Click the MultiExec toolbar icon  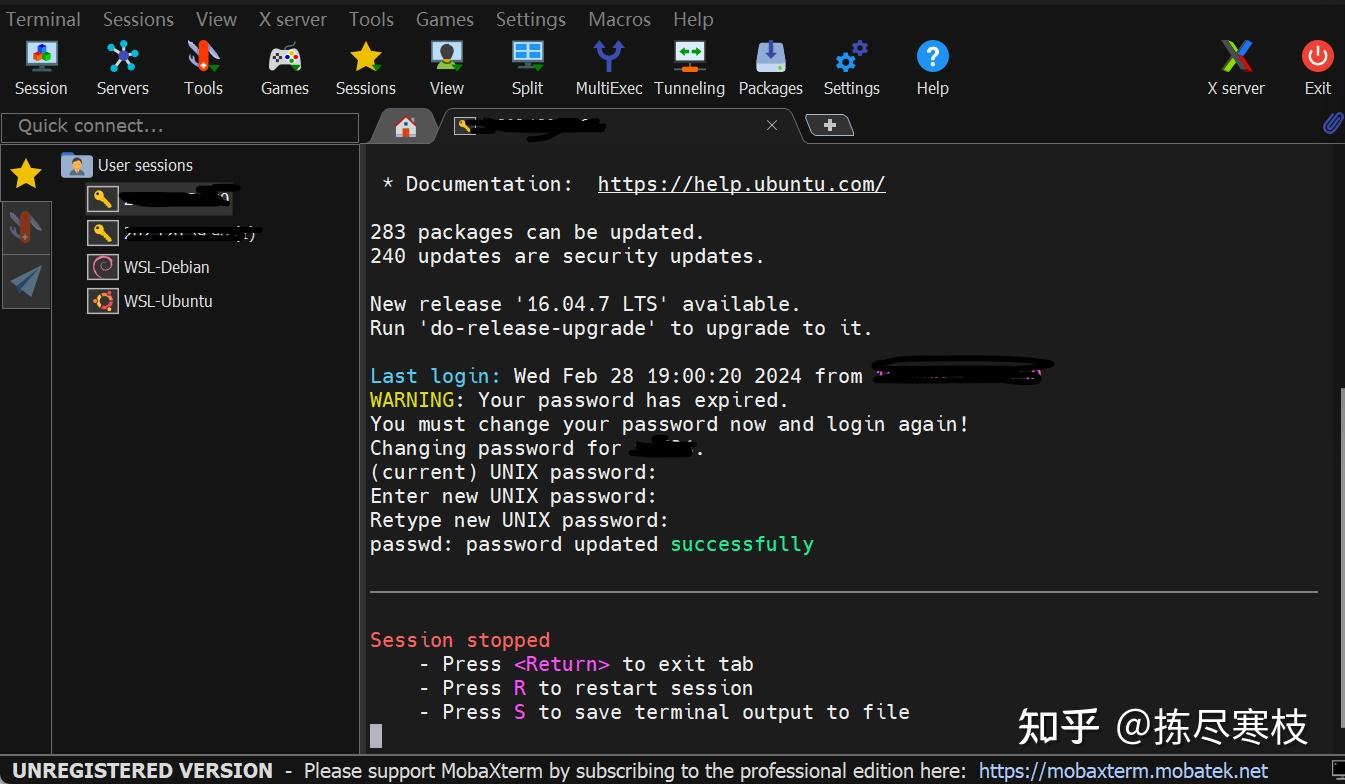608,60
